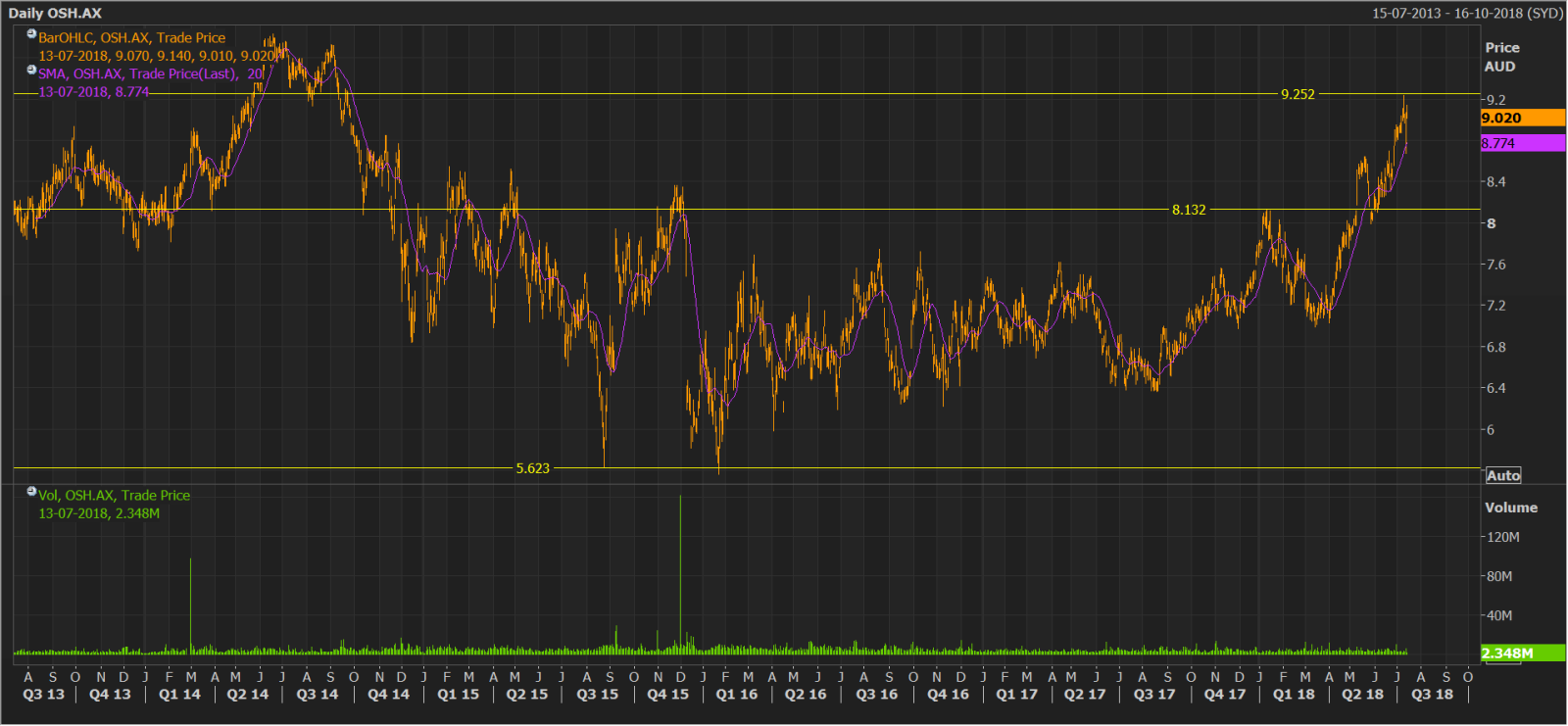Select the orange 9.020 last price tag
1568x726 pixels.
(1523, 118)
